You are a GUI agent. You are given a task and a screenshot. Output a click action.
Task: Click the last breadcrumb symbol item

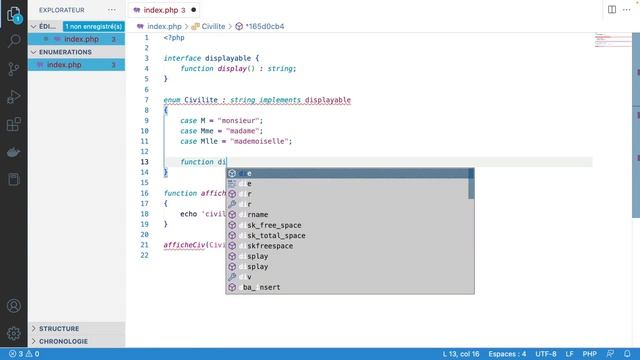(260, 27)
